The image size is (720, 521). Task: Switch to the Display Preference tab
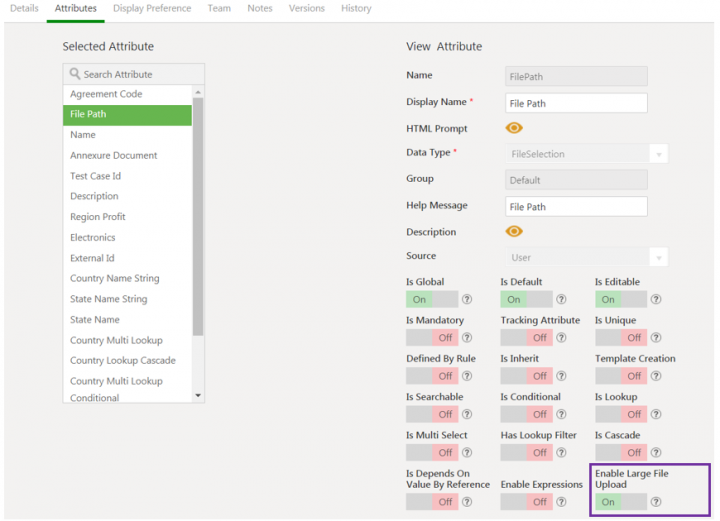(152, 8)
